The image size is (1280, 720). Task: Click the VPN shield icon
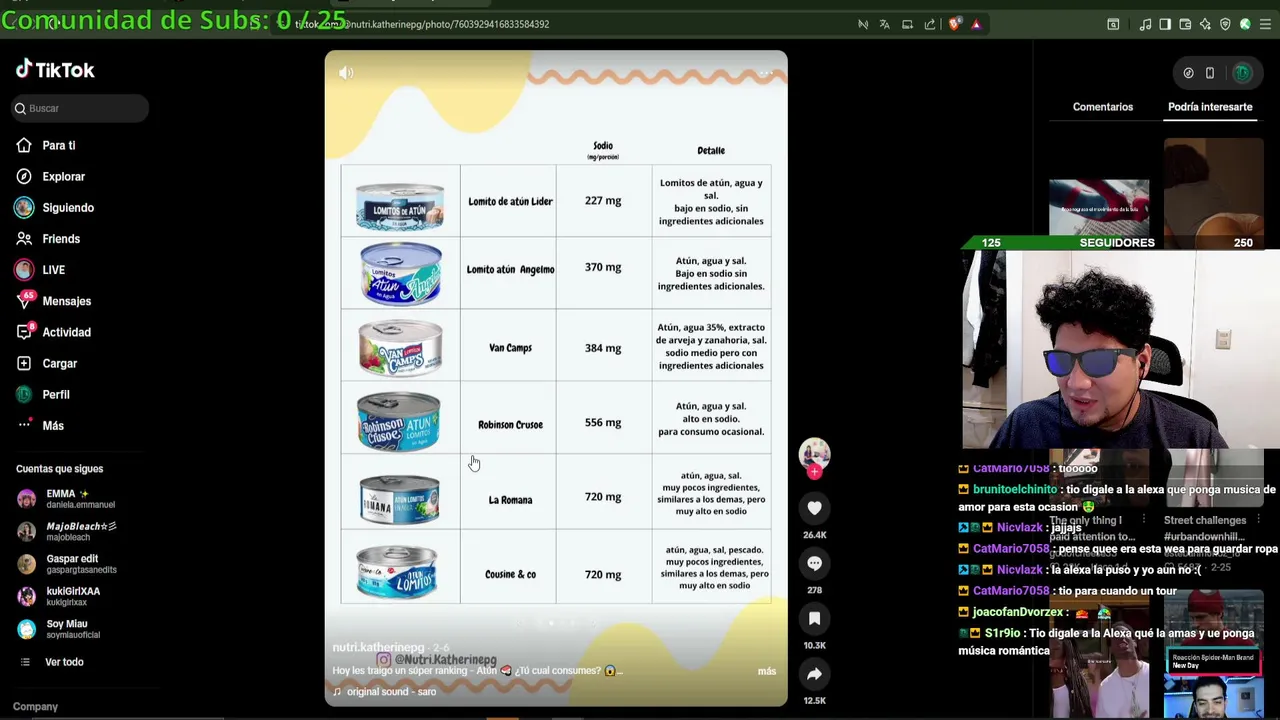pos(1225,24)
